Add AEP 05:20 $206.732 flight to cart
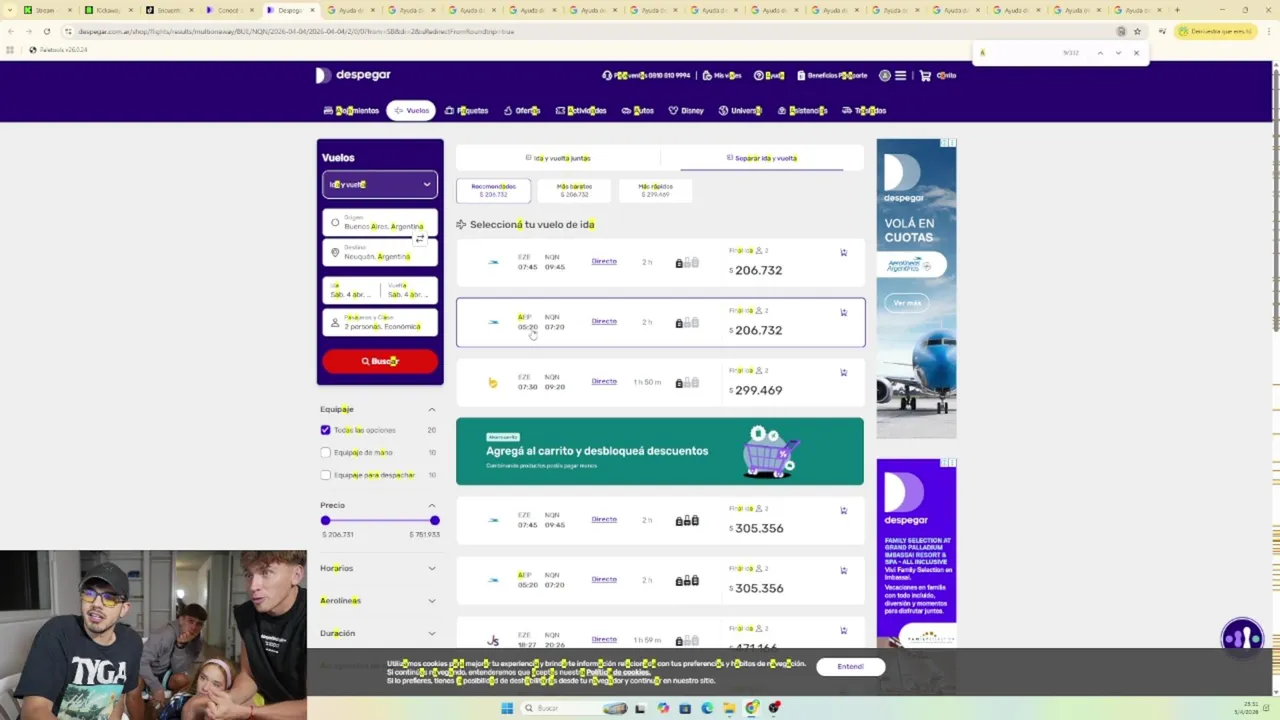Screen dimensions: 1280x720 click(844, 313)
